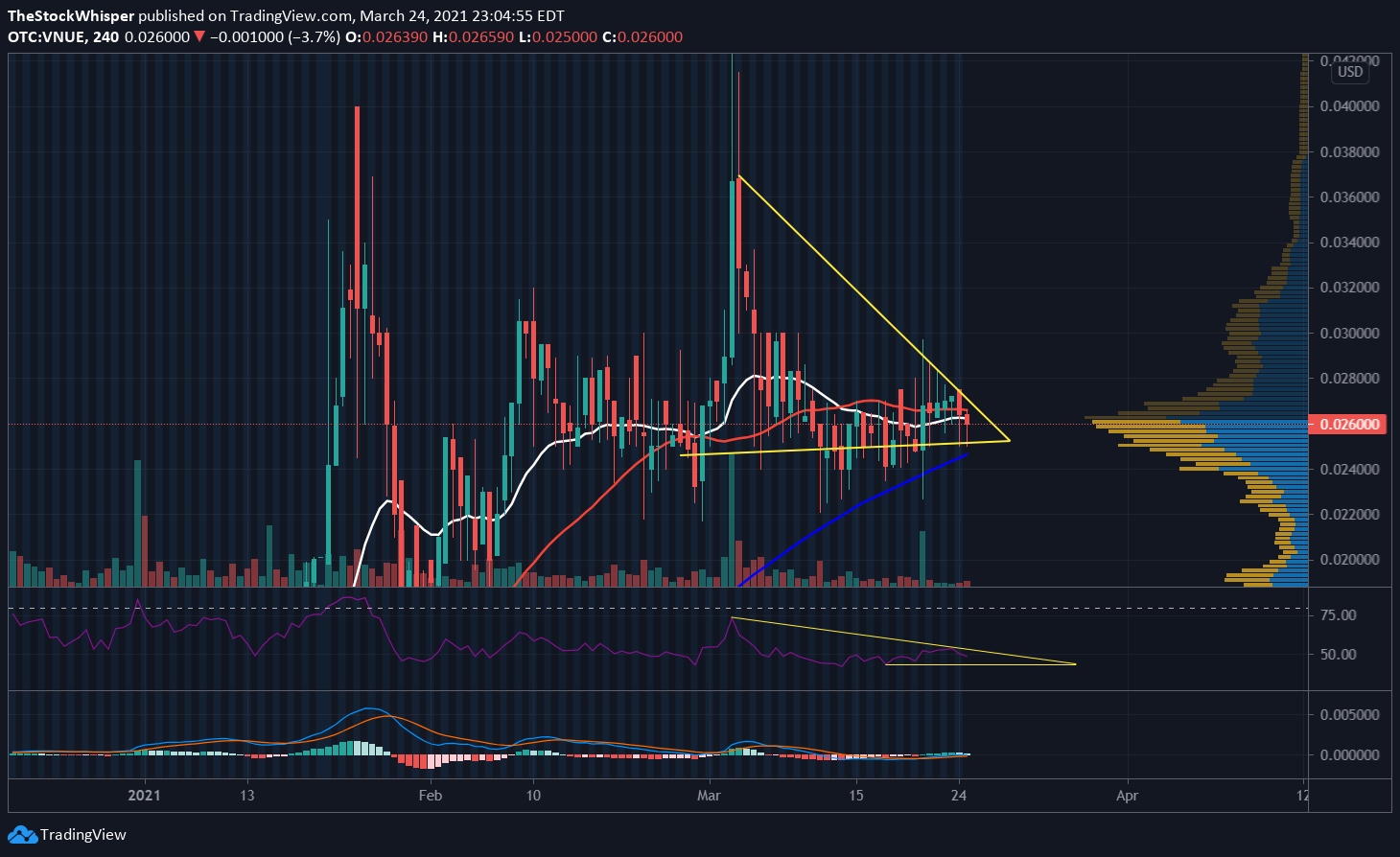Click the L:0.025000 low value
The width and height of the screenshot is (1400, 857).
coord(557,37)
